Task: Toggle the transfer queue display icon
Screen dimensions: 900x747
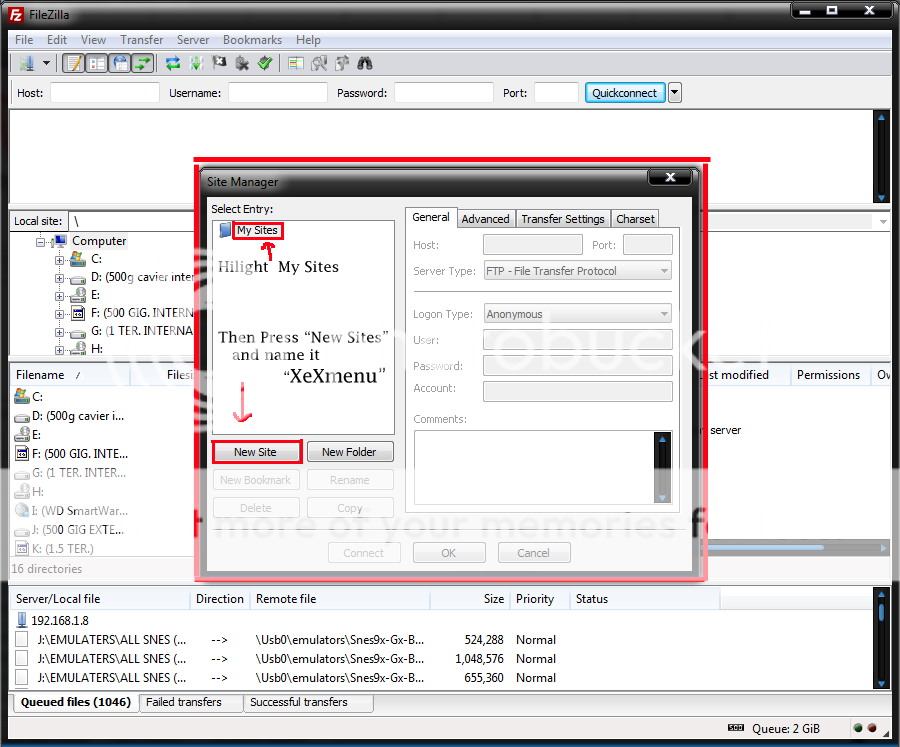Action: [x=142, y=63]
